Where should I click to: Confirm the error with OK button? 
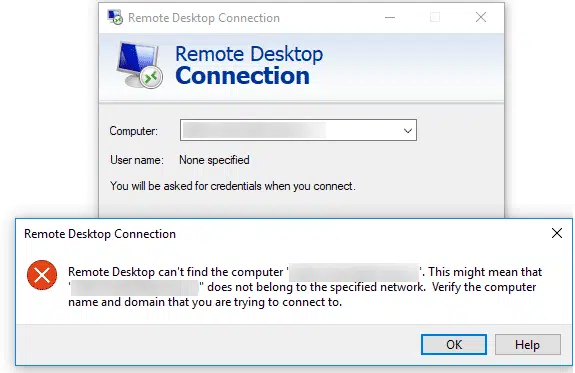(454, 344)
